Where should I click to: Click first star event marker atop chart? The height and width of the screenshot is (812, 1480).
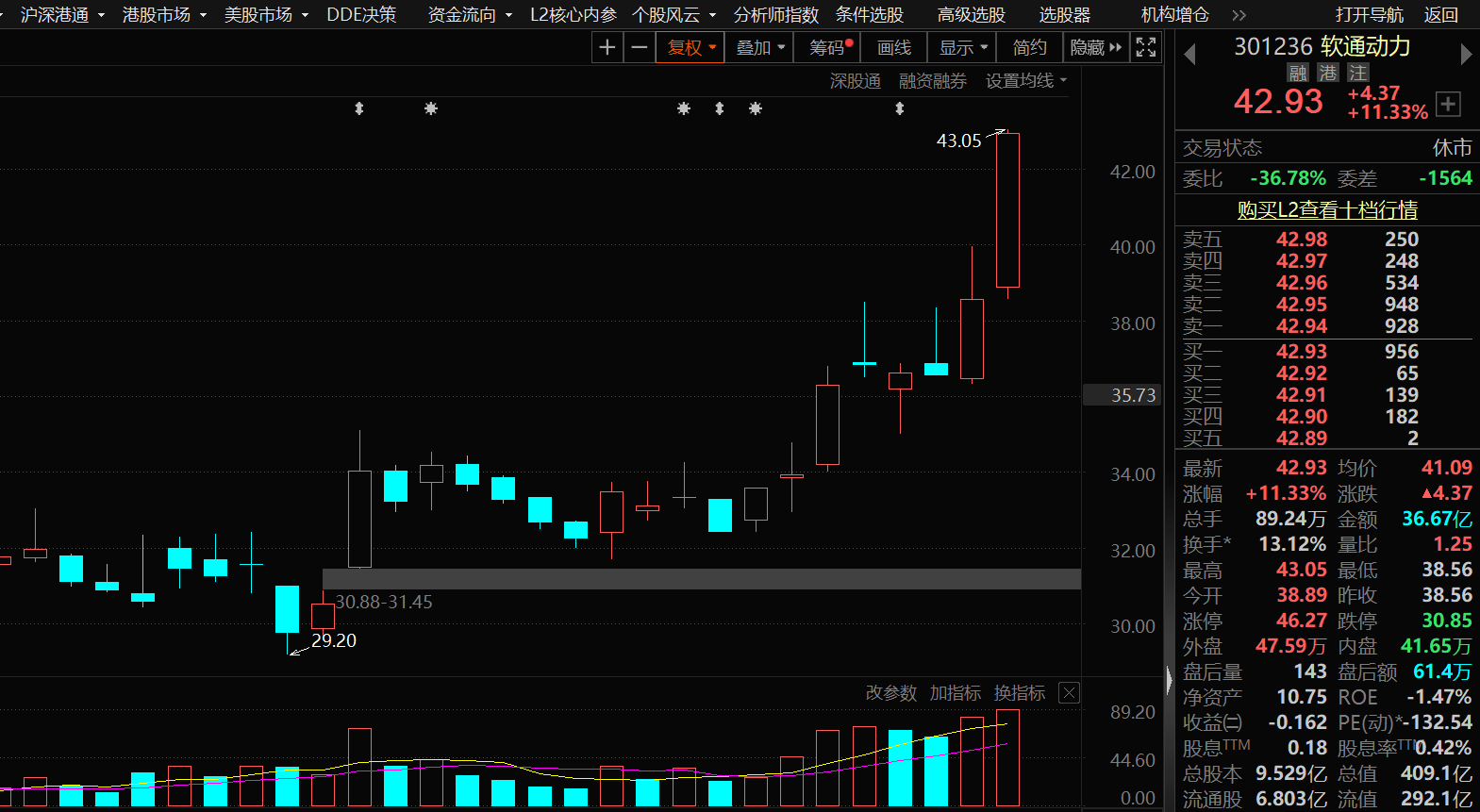431,108
